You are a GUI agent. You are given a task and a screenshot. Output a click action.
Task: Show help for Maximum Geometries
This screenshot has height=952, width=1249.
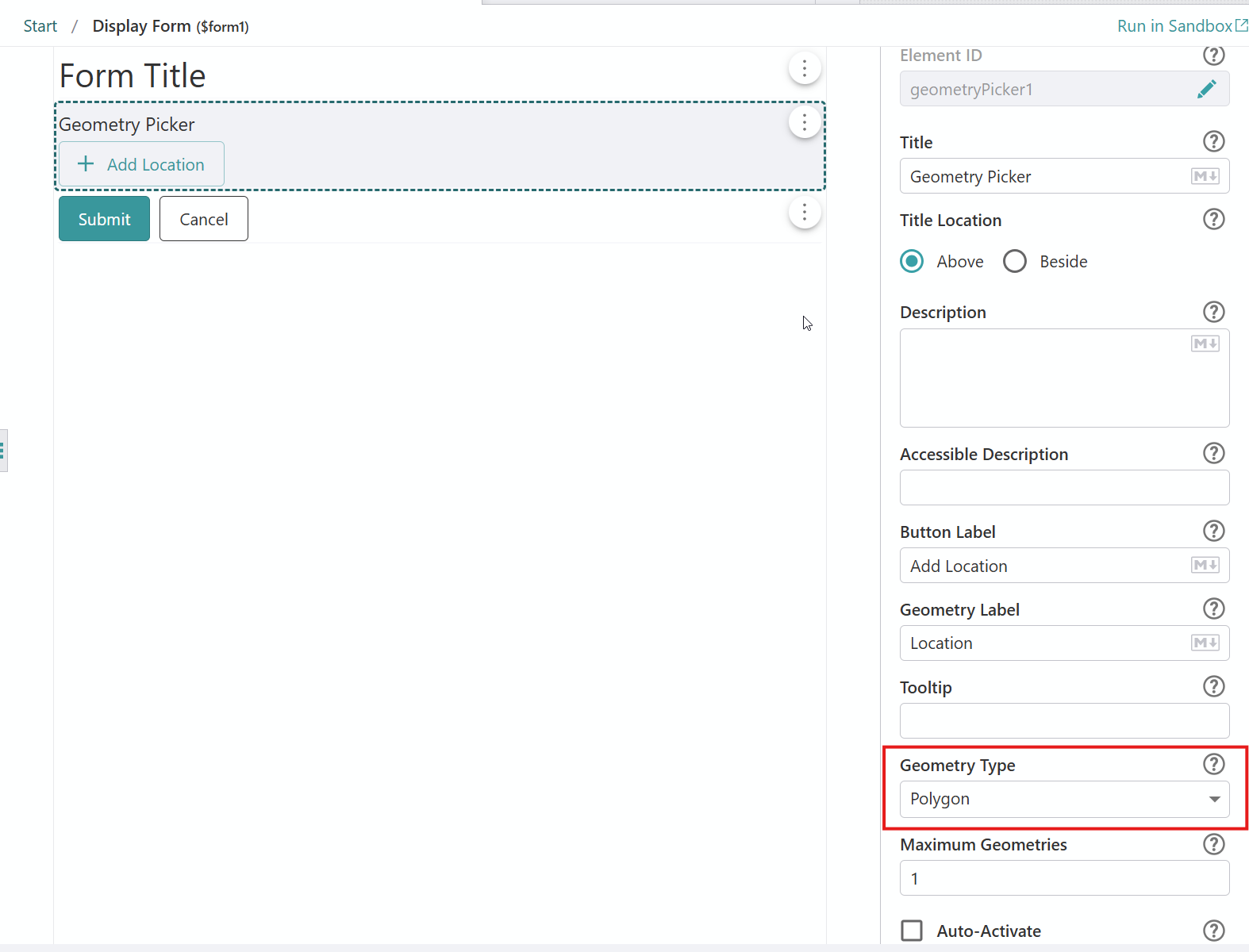[1213, 844]
